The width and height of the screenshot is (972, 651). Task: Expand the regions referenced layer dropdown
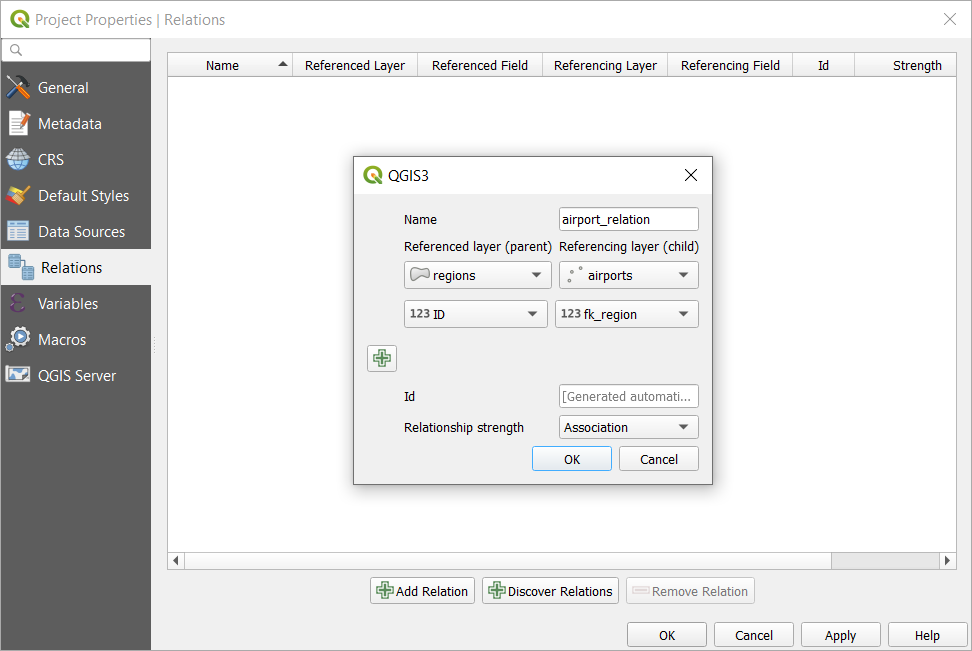click(x=477, y=275)
